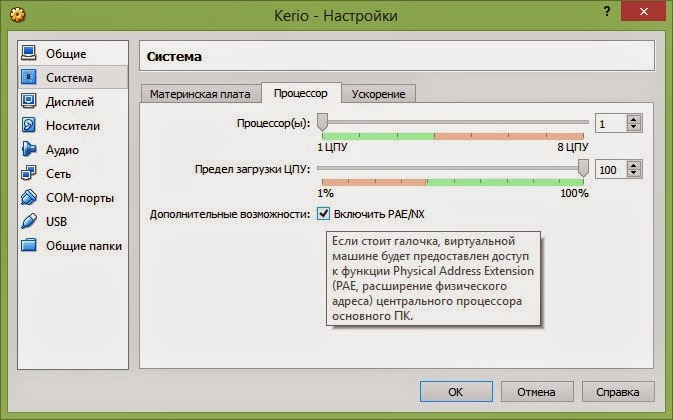The height and width of the screenshot is (420, 673).
Task: Open help via Справка button
Action: pyautogui.click(x=618, y=391)
